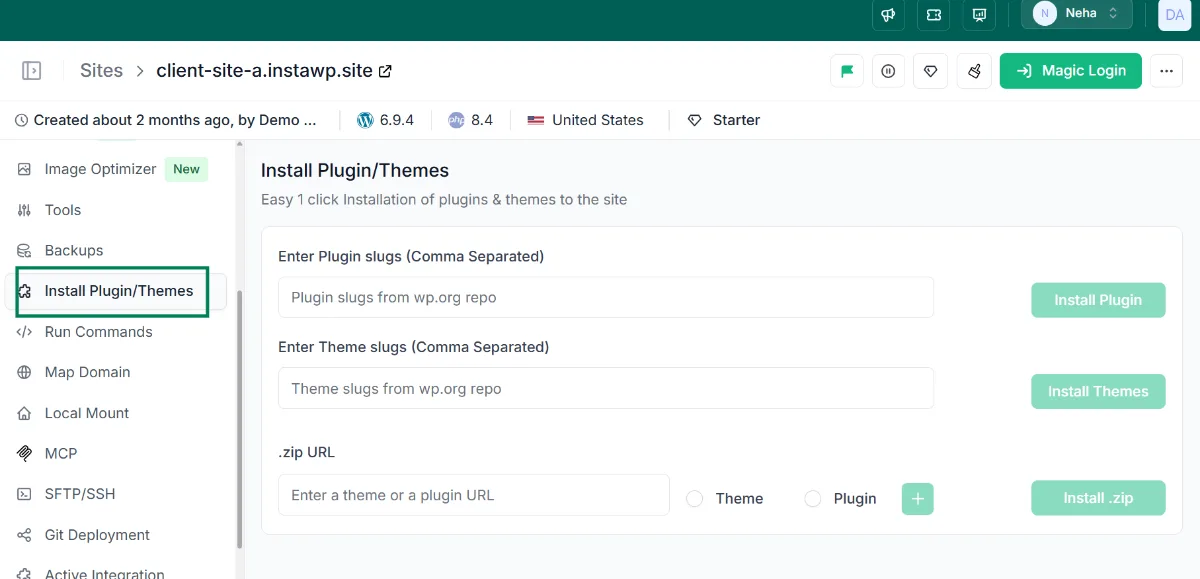
Task: Click the Install Plugin button
Action: (1098, 300)
